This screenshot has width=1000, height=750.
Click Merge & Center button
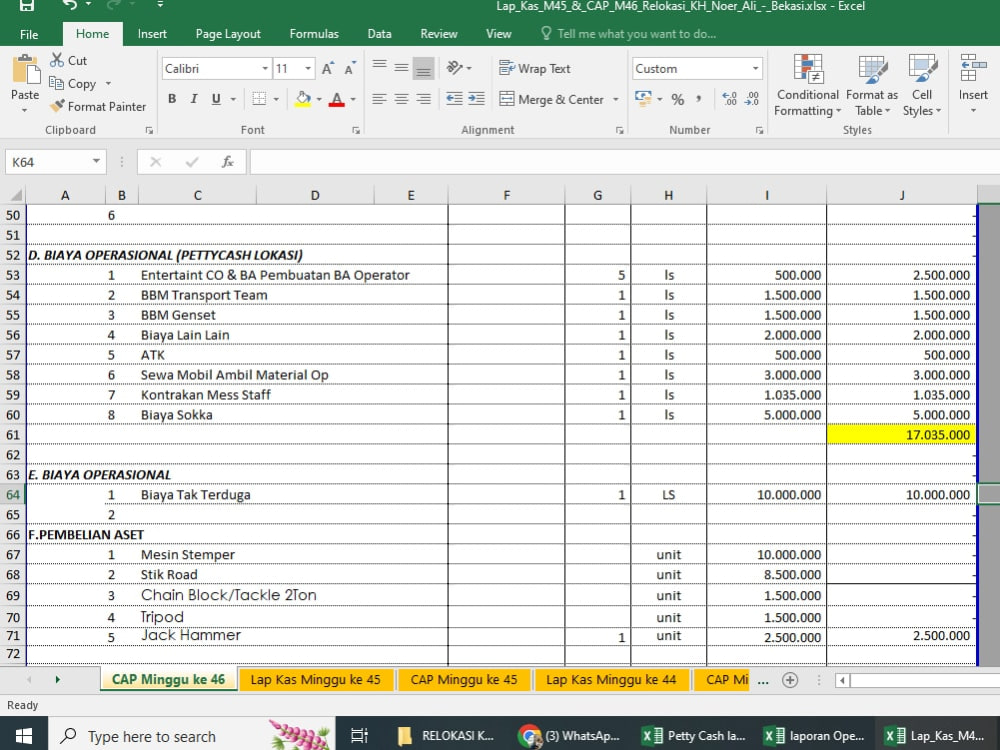tap(552, 99)
